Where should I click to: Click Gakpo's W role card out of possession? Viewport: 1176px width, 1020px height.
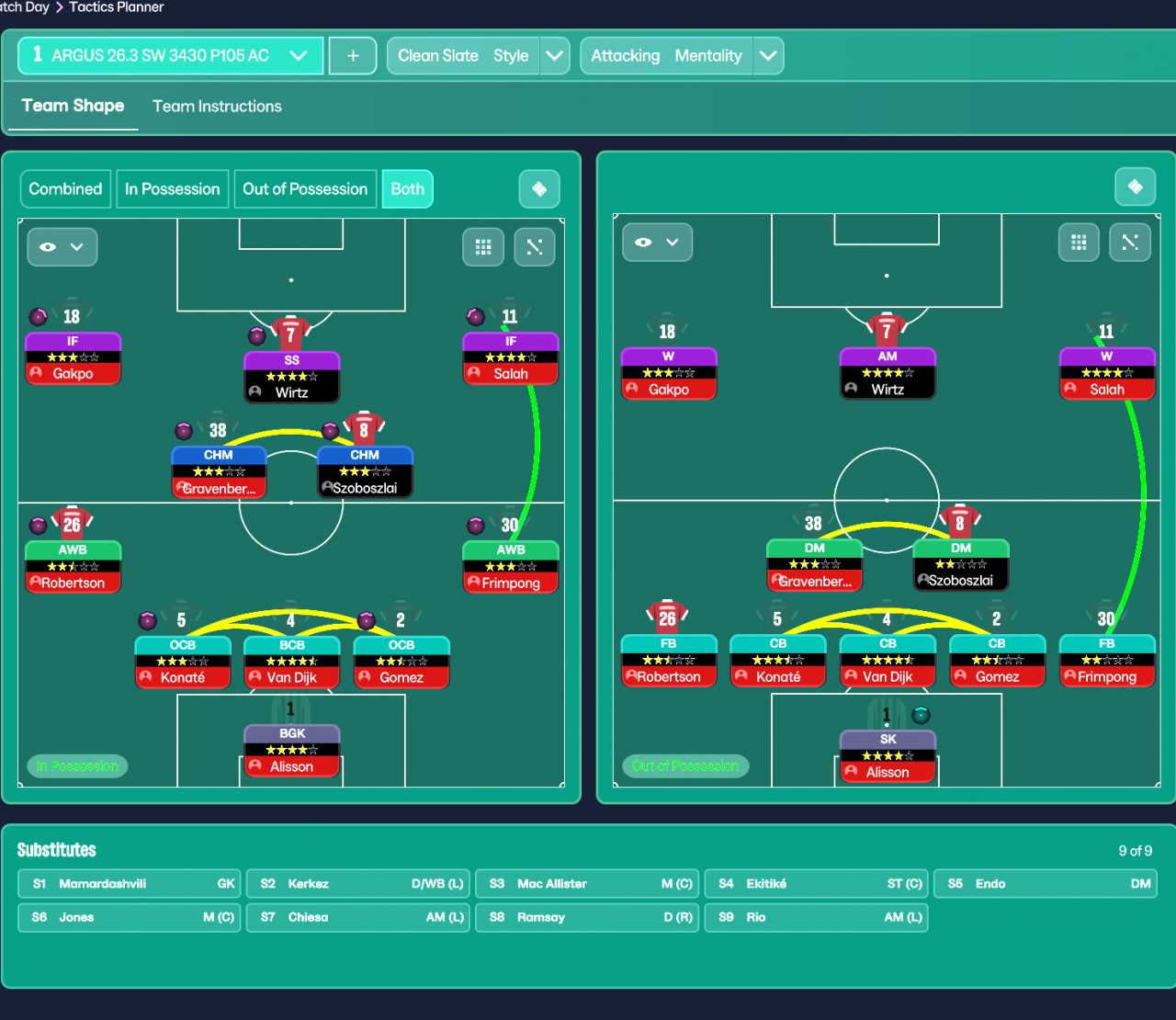pyautogui.click(x=669, y=373)
